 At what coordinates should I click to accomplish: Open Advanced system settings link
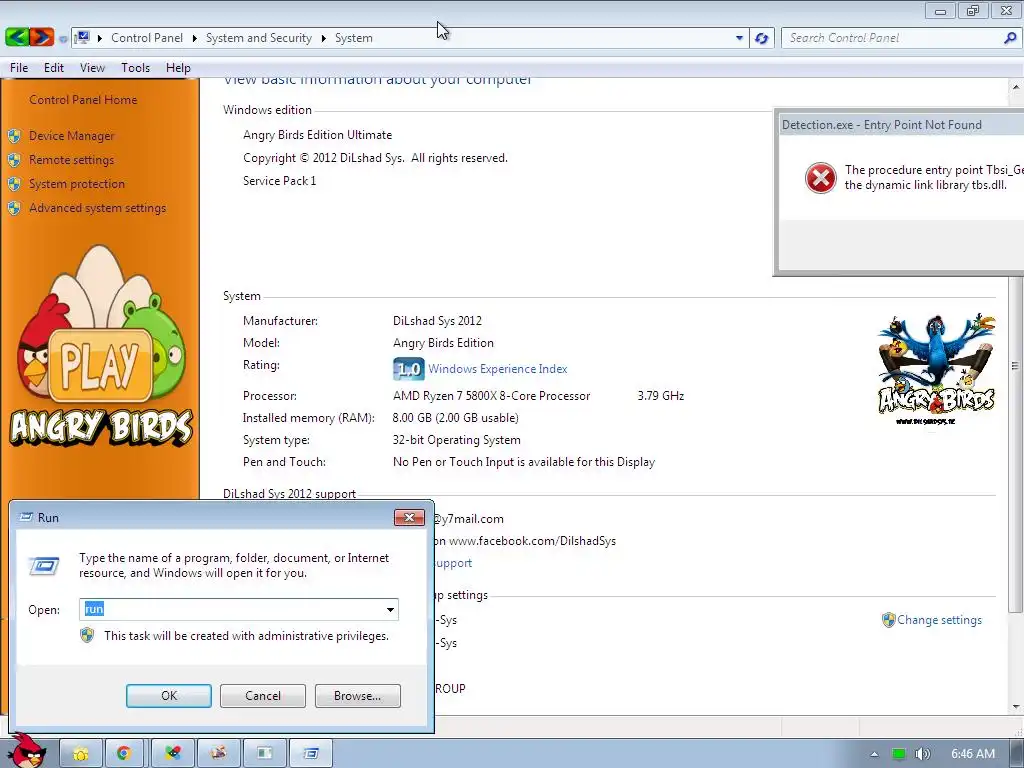[97, 208]
